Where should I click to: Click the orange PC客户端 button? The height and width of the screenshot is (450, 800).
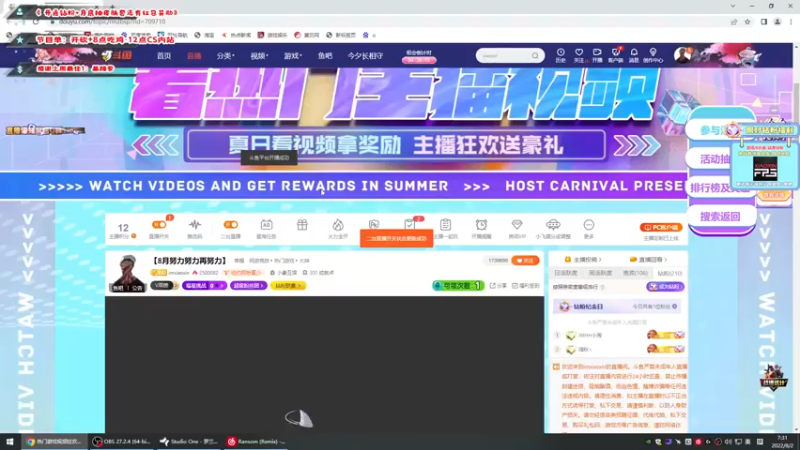(661, 228)
